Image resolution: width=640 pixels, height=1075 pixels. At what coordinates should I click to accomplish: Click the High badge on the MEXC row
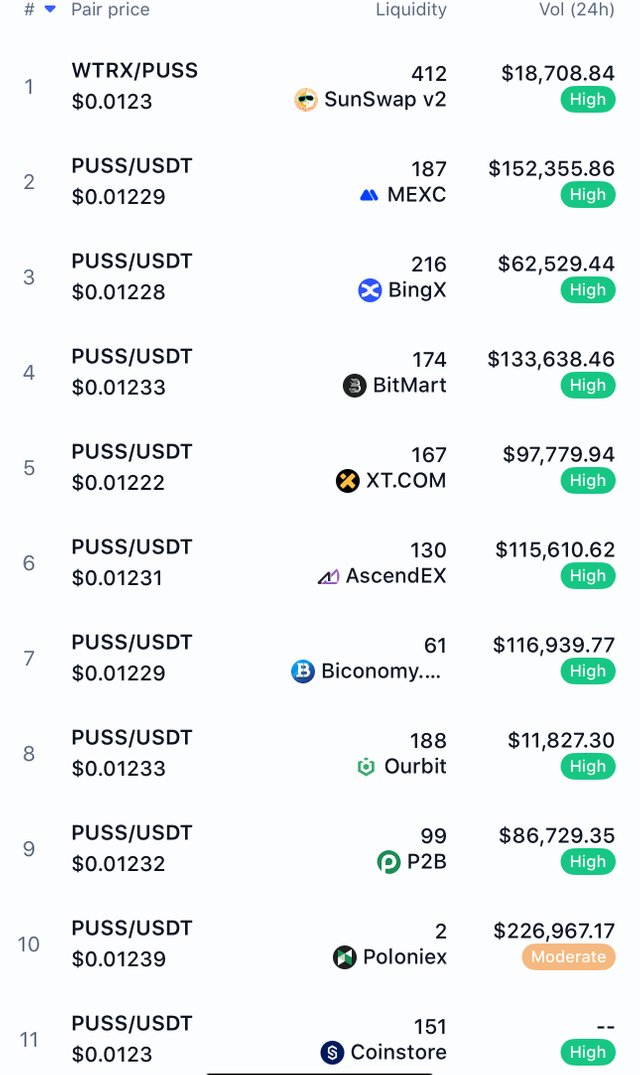click(588, 195)
